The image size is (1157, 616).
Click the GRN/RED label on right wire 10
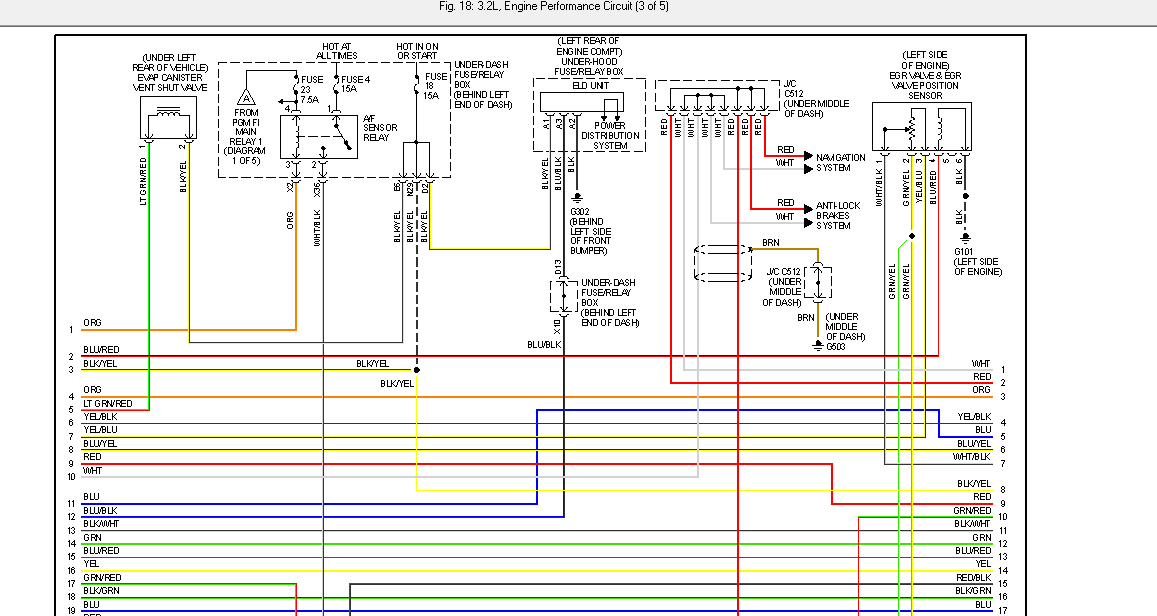[x=973, y=511]
